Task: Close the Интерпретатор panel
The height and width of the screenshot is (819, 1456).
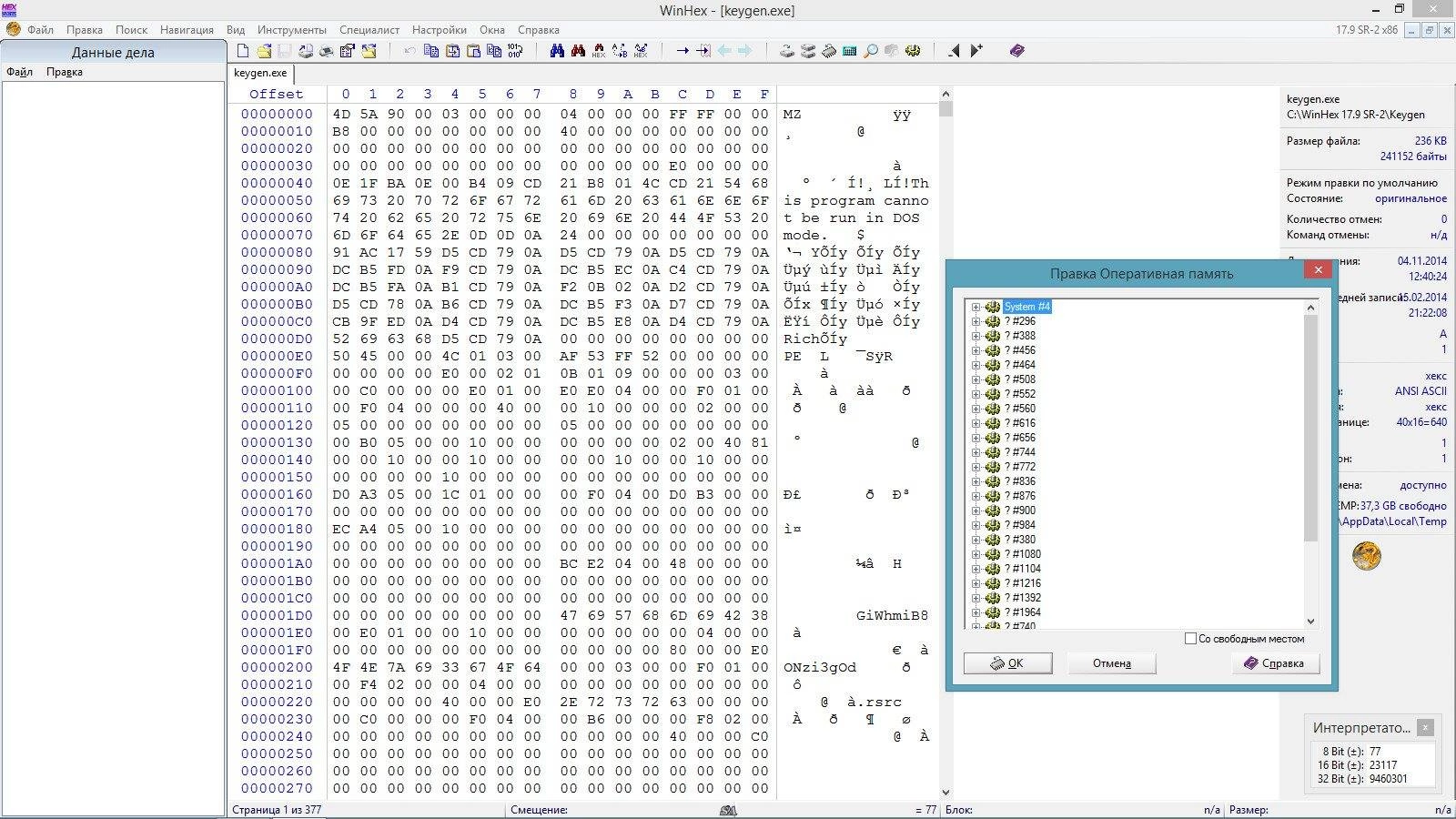Action: point(1425,727)
